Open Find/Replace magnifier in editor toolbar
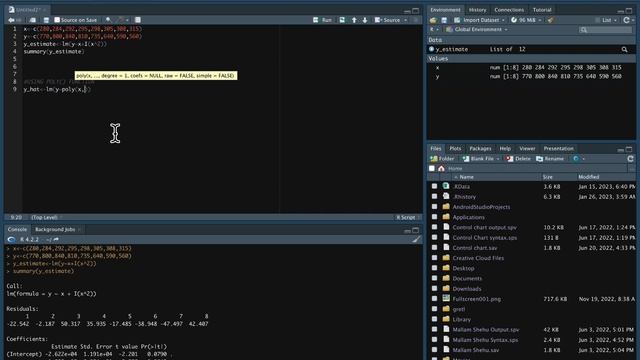The width and height of the screenshot is (640, 360). pyautogui.click(x=108, y=20)
